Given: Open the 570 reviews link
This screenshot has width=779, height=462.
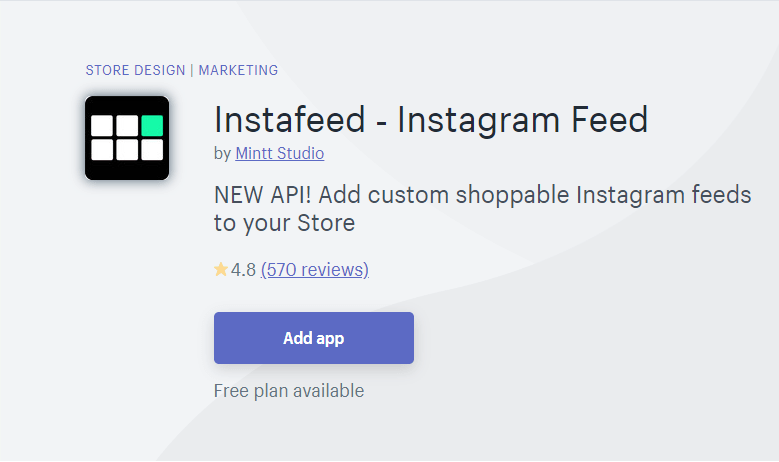Looking at the screenshot, I should 314,270.
